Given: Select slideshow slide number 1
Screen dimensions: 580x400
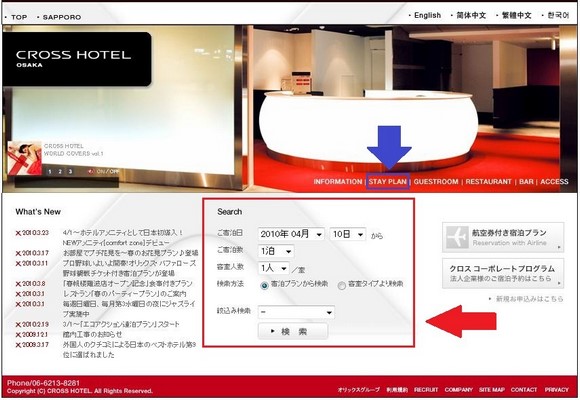Looking at the screenshot, I should pos(50,172).
